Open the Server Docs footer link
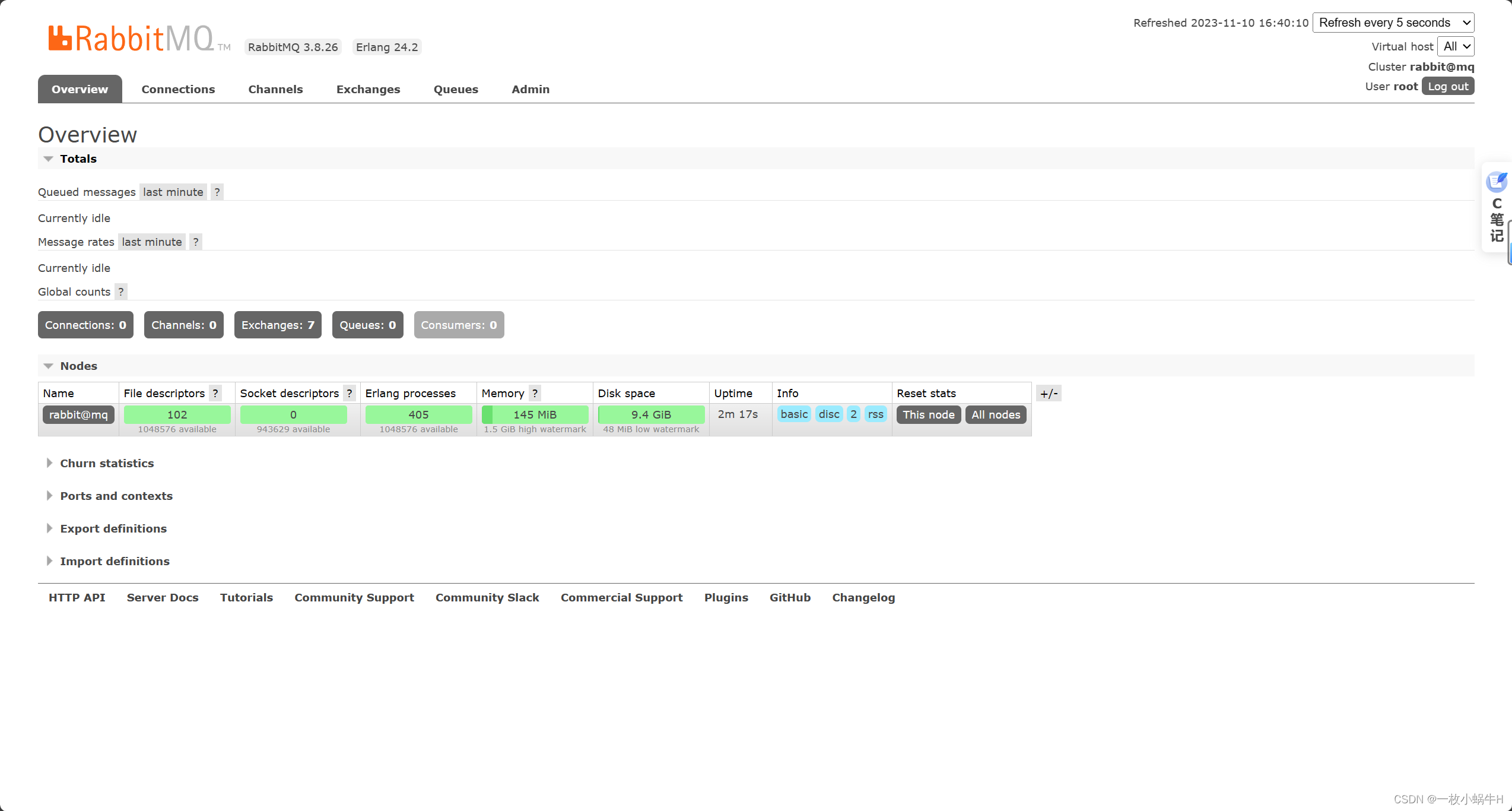This screenshot has width=1512, height=811. pyautogui.click(x=163, y=597)
